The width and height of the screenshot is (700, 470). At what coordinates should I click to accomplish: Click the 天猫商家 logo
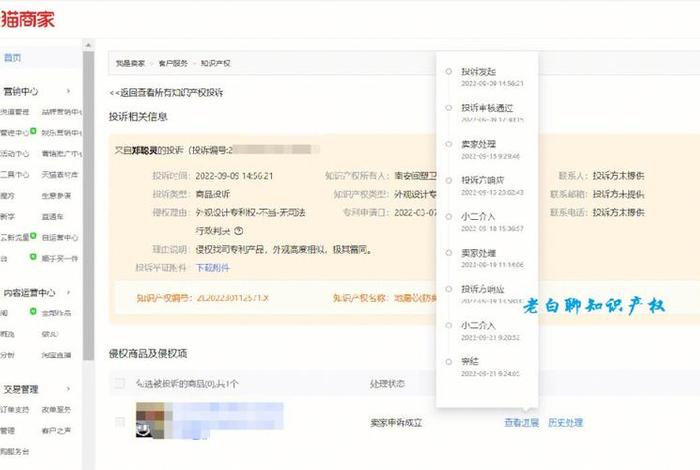coord(28,19)
